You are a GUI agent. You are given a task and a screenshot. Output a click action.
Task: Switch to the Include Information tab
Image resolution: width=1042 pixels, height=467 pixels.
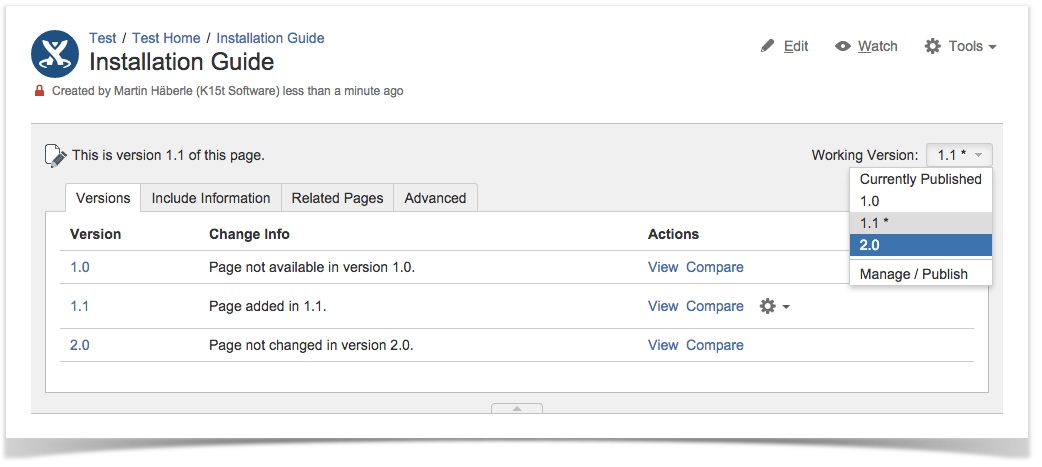(211, 198)
